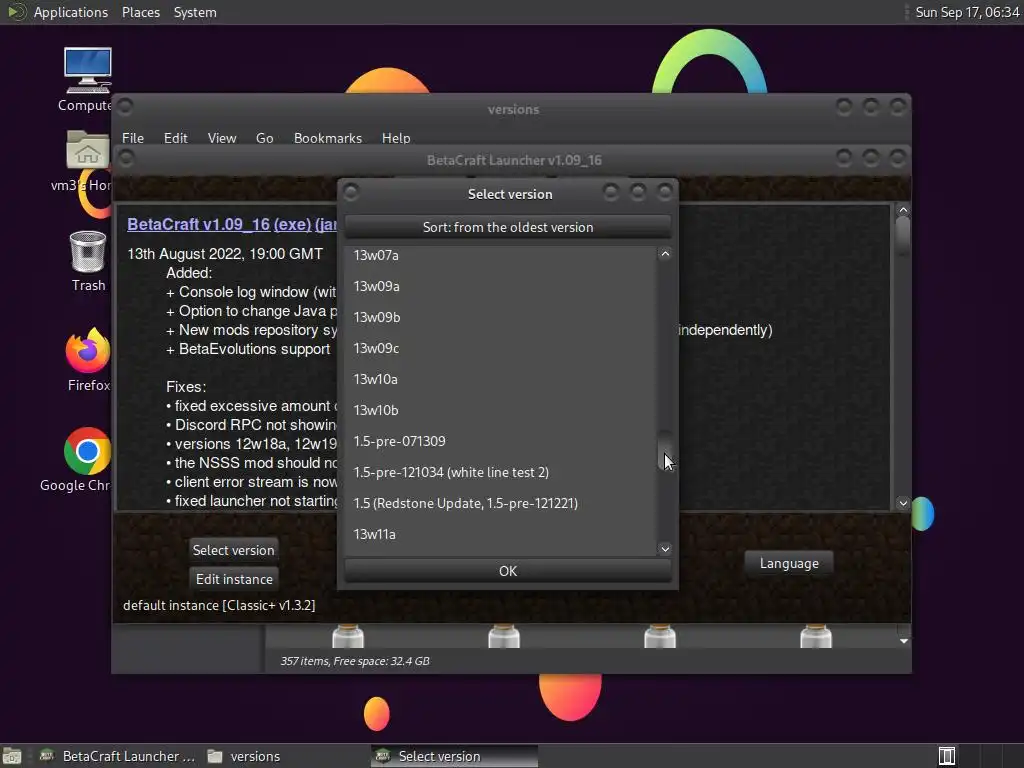Screen dimensions: 1024x768
Task: Open File menu in versions window
Action: [133, 138]
